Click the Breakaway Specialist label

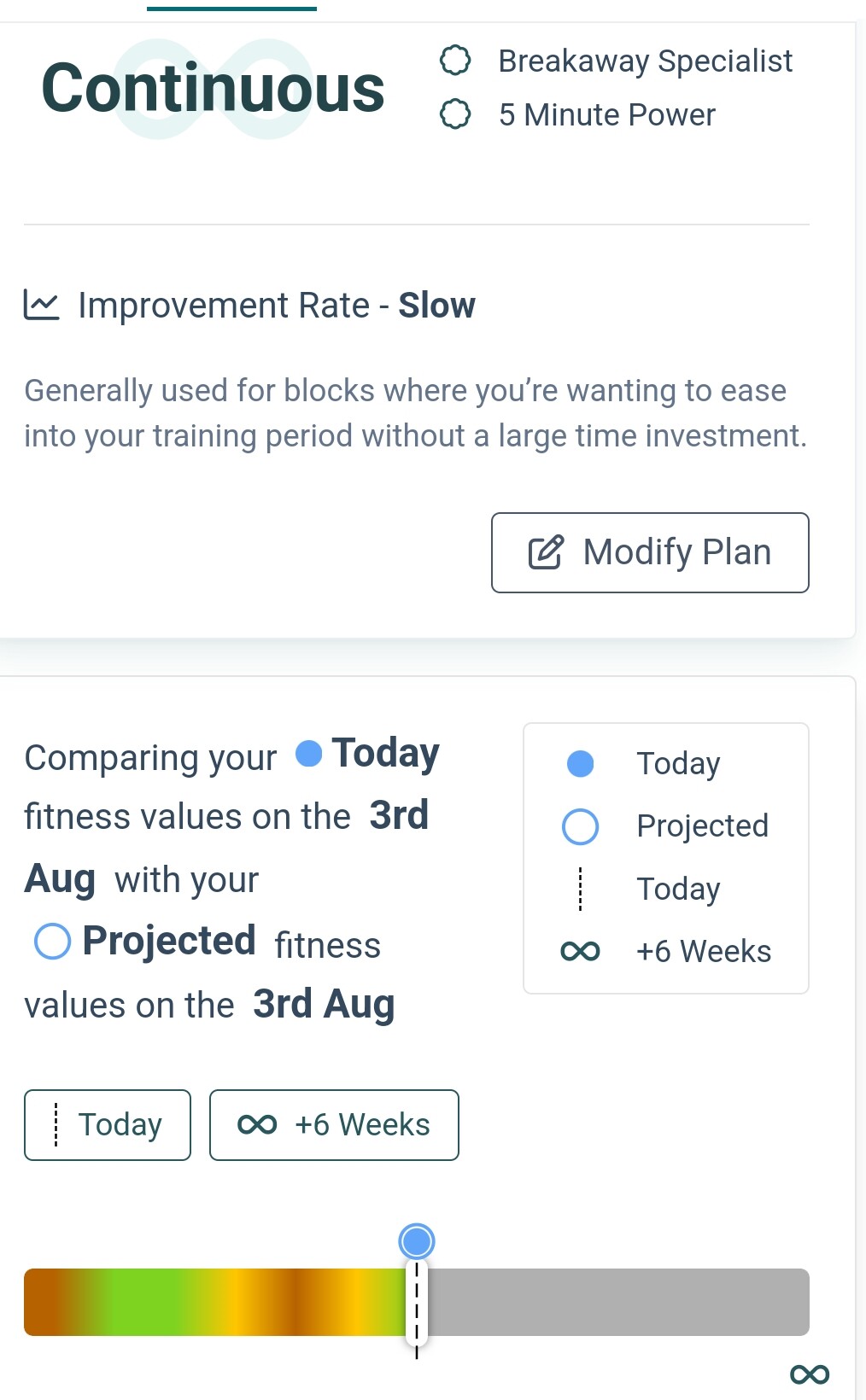645,61
